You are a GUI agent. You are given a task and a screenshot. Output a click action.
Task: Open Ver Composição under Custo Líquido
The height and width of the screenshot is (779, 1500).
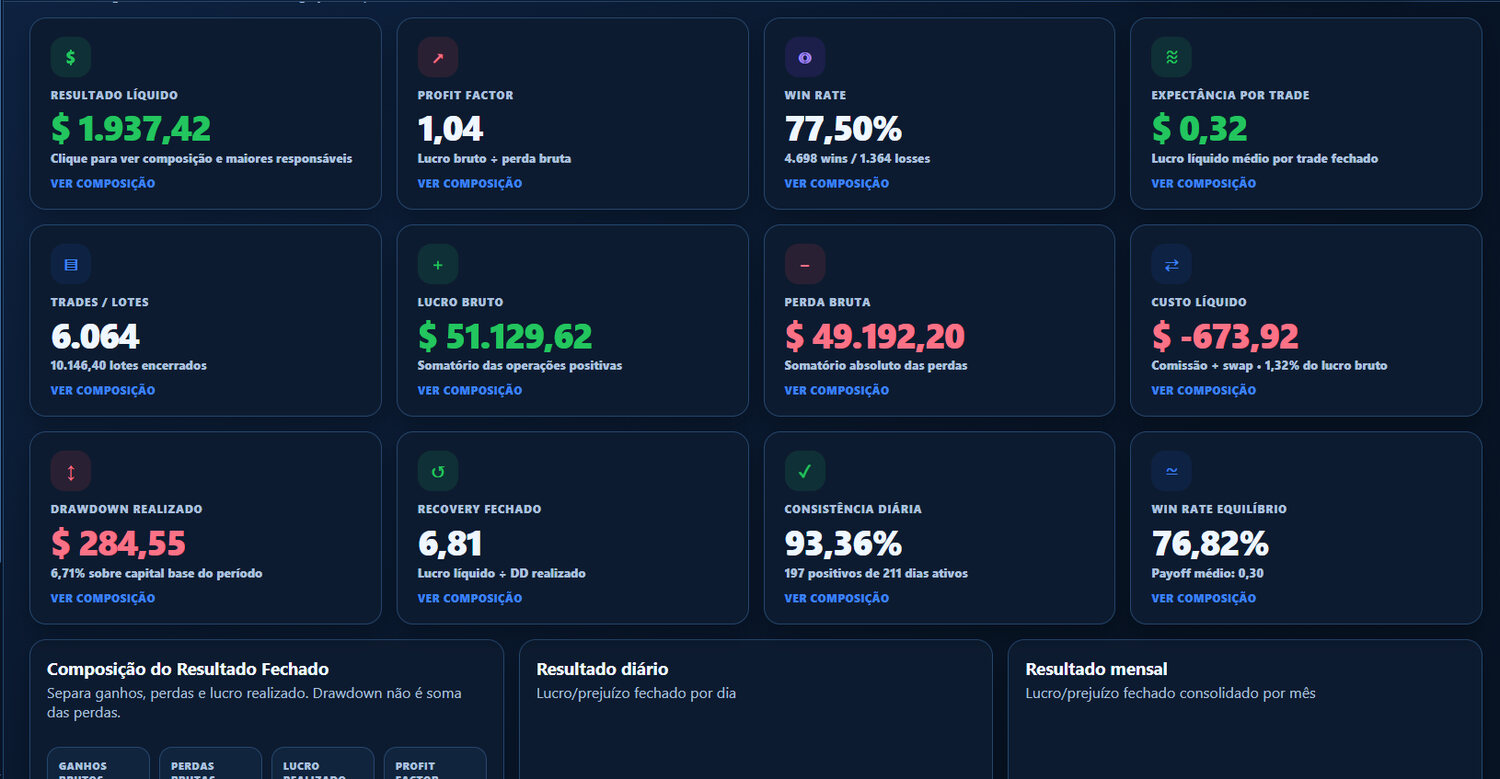point(1203,390)
